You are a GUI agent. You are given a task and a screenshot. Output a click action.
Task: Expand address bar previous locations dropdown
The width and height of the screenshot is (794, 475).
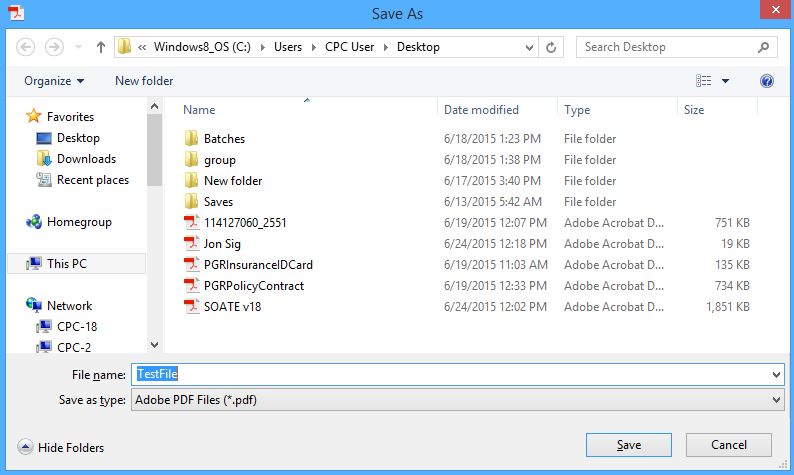pyautogui.click(x=529, y=48)
